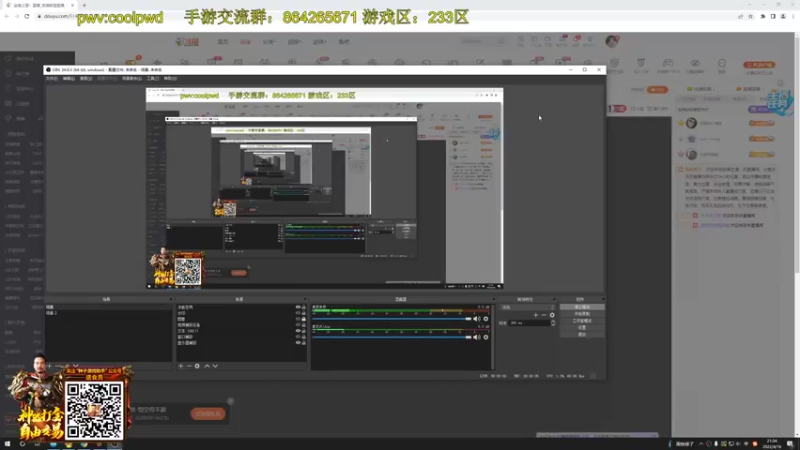The image size is (800, 450).
Task: Move the selected source up
Action: (x=207, y=366)
